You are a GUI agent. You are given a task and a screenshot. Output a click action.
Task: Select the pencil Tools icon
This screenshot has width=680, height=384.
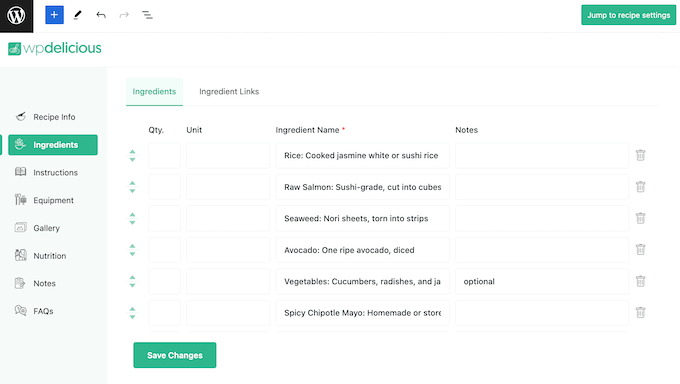click(x=78, y=15)
